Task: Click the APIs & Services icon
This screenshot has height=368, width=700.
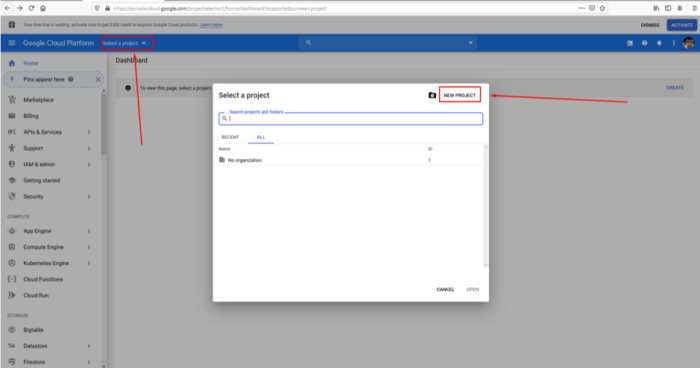Action: 12,132
